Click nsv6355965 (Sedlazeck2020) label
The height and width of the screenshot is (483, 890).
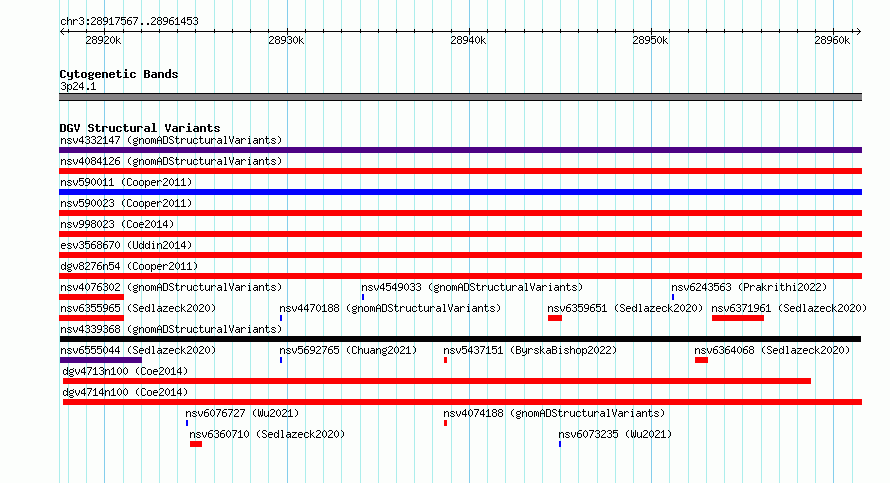pyautogui.click(x=138, y=308)
